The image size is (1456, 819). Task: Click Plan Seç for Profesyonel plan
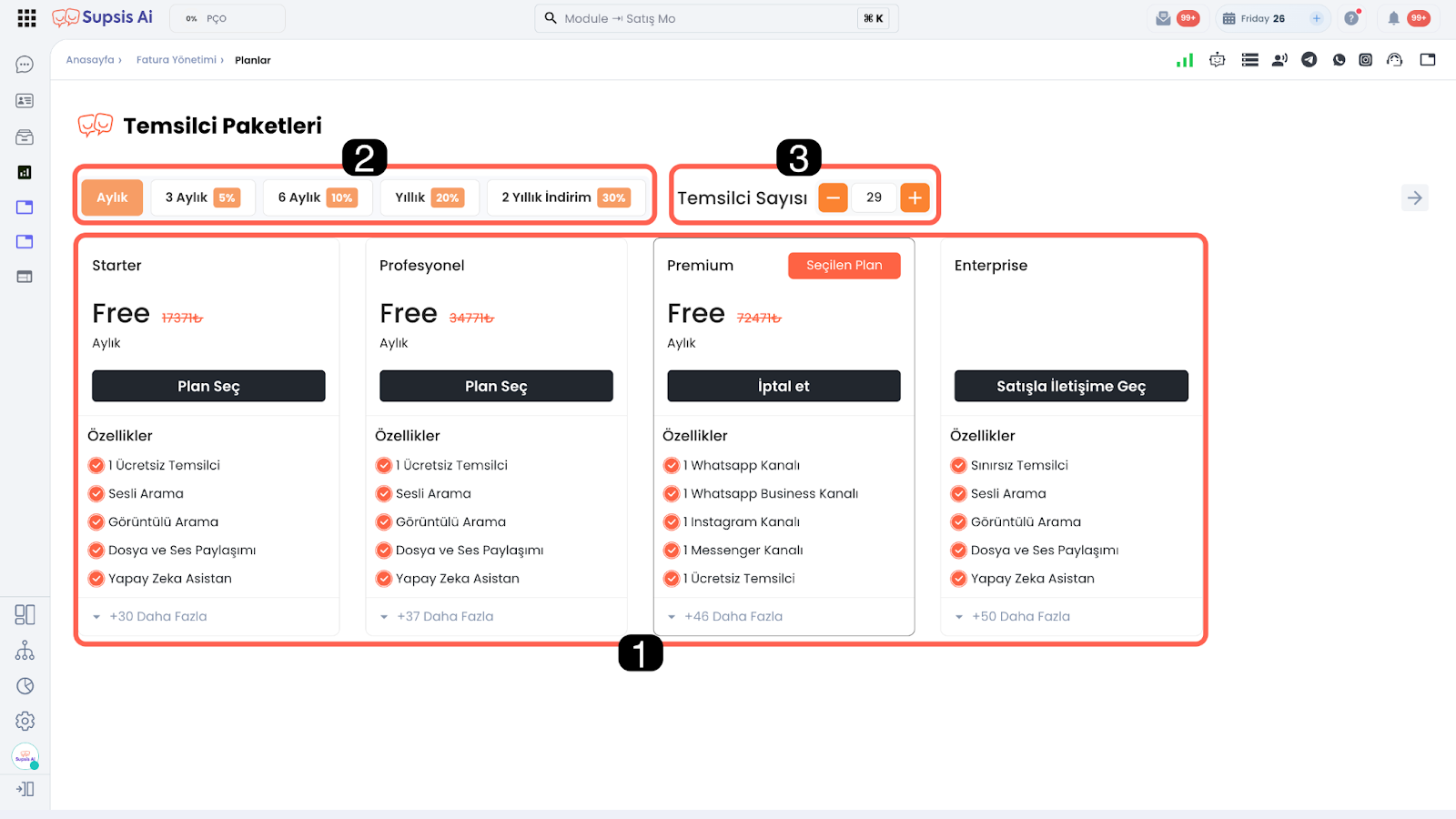click(x=496, y=386)
